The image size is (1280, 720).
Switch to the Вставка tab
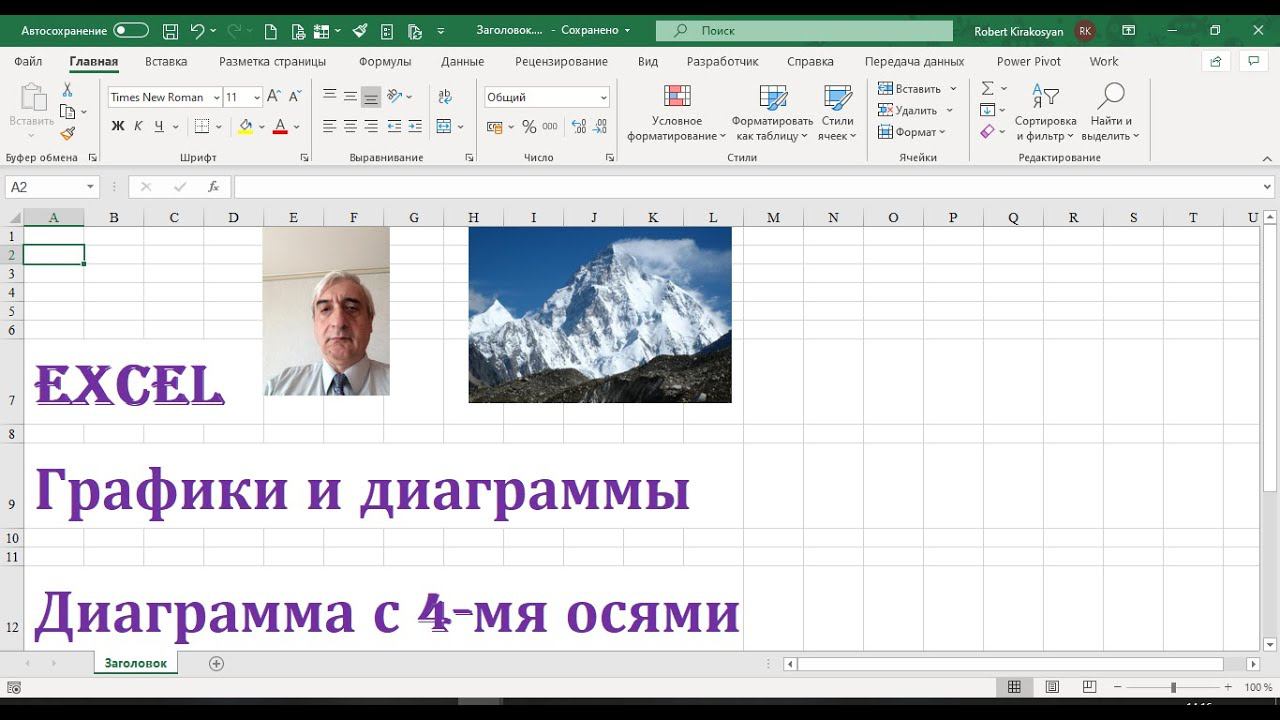(x=166, y=61)
